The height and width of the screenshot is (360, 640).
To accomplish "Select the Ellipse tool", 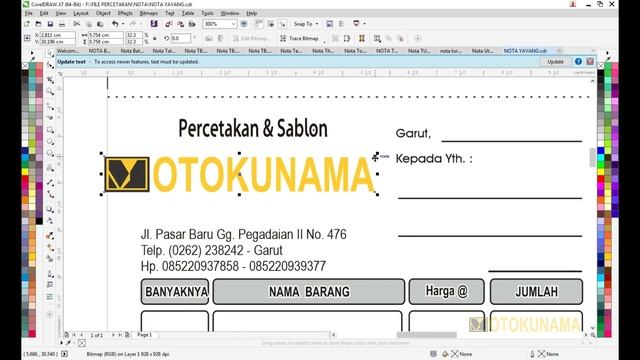I will click(x=50, y=142).
